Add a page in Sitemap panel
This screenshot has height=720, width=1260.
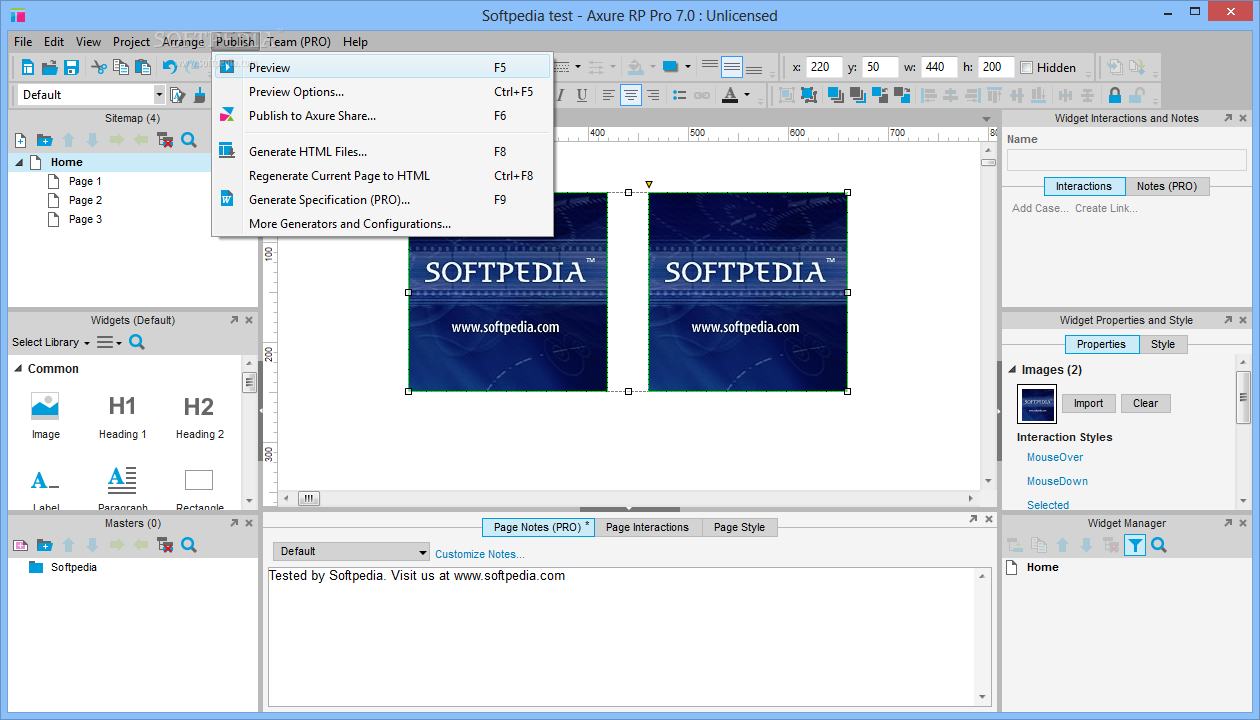(20, 140)
